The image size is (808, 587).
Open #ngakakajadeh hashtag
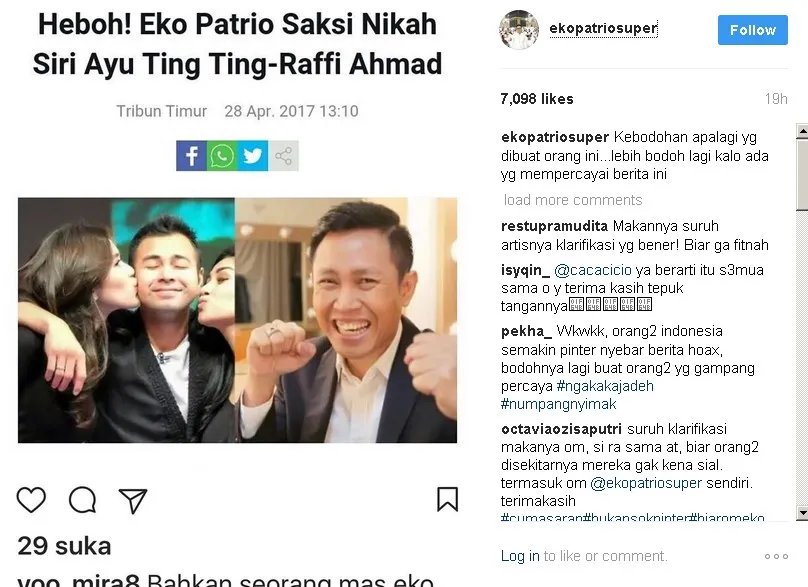[x=605, y=386]
